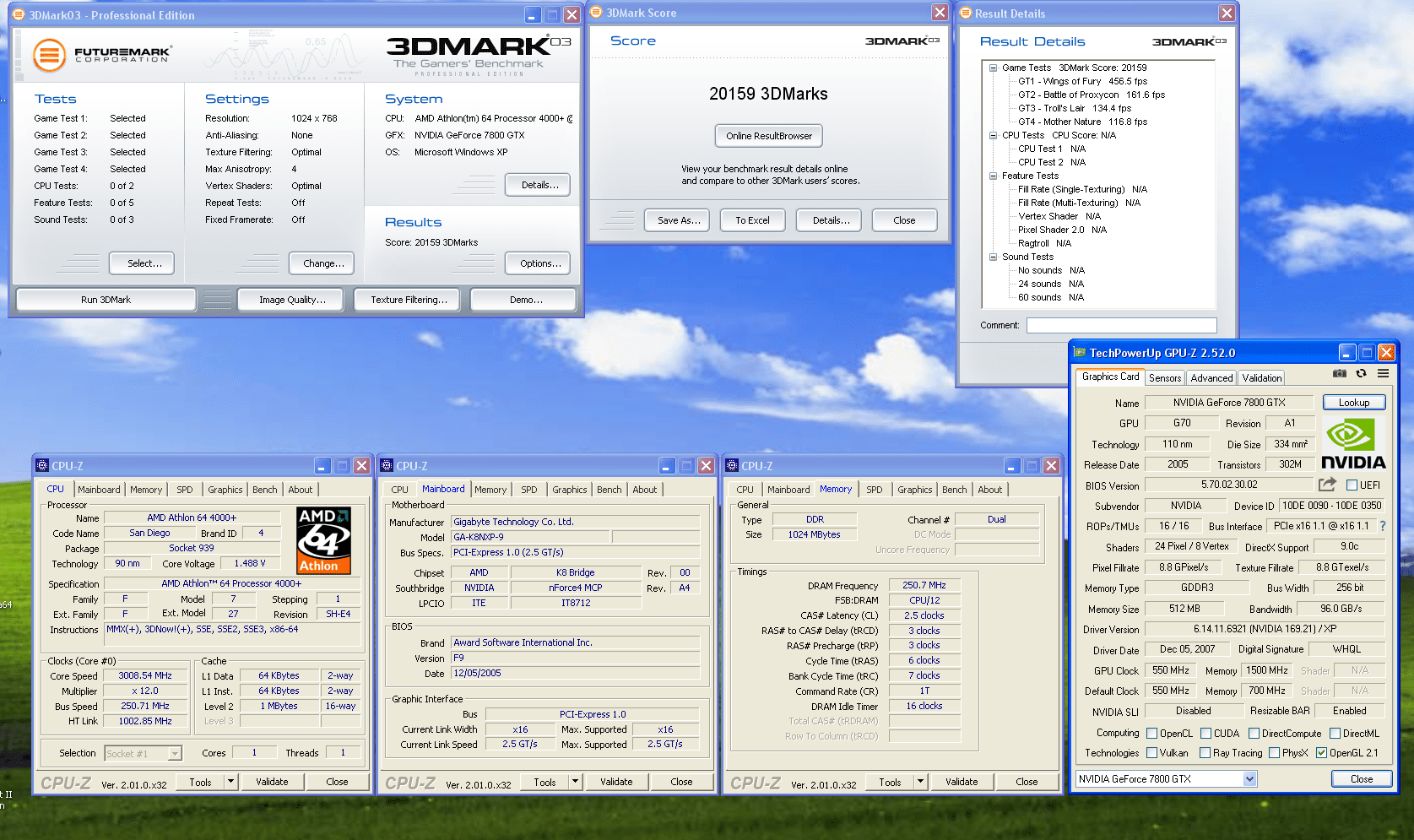Screen dimensions: 1414x840
Task: Click the Image Quality... button
Action: tap(292, 300)
